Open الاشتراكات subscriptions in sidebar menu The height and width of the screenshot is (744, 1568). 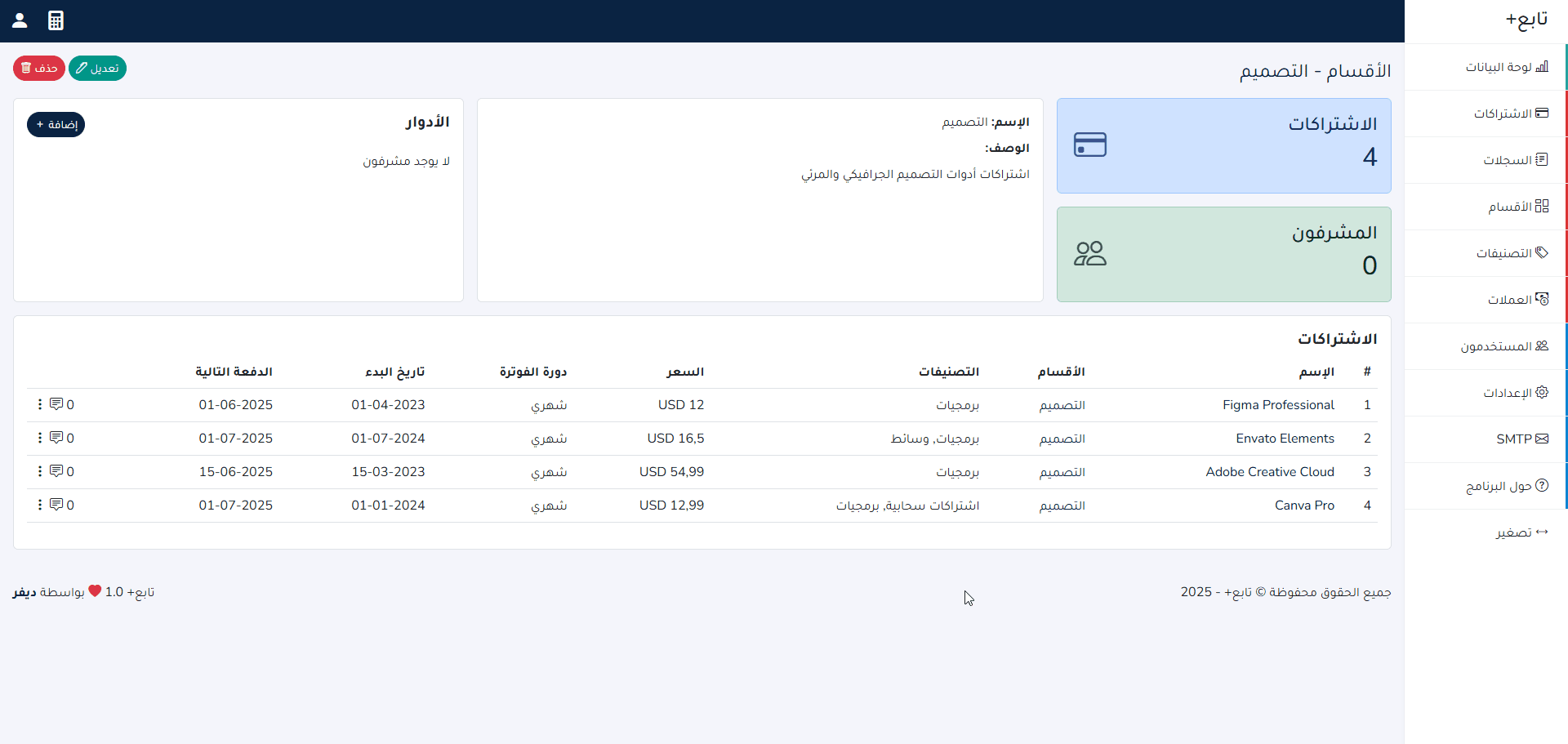(x=1510, y=114)
